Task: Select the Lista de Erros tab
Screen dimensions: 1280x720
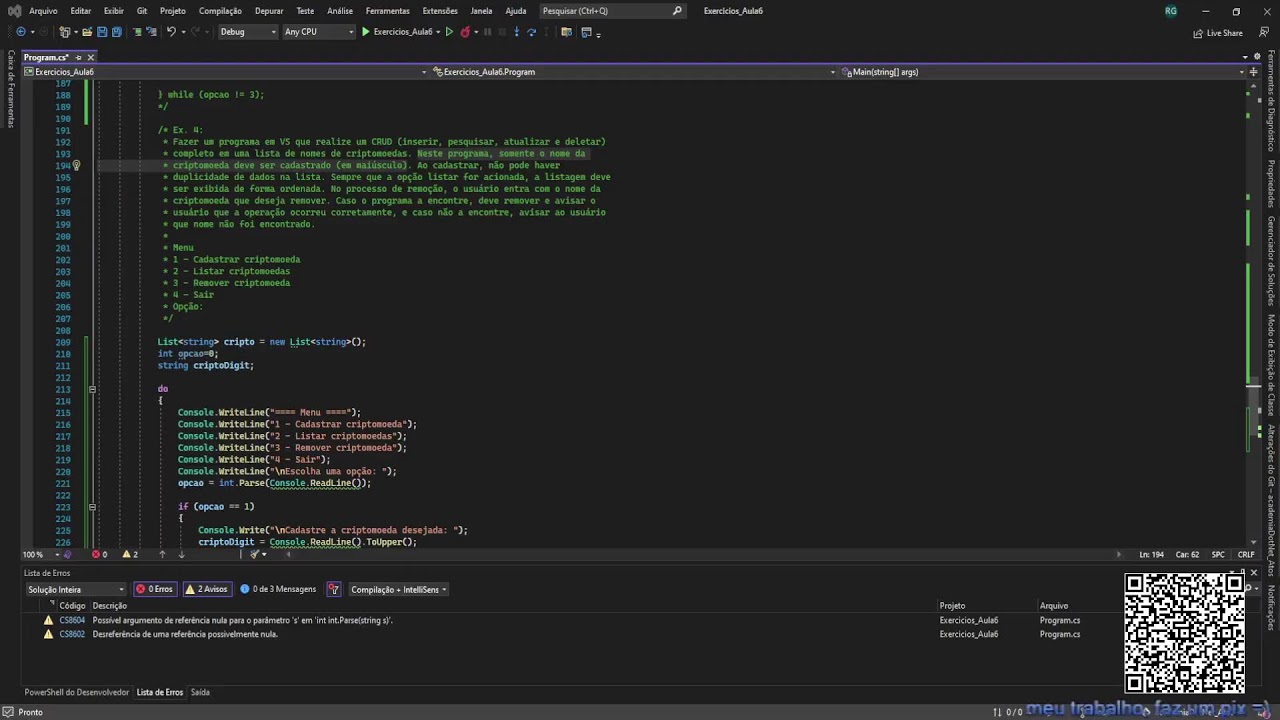Action: (160, 692)
